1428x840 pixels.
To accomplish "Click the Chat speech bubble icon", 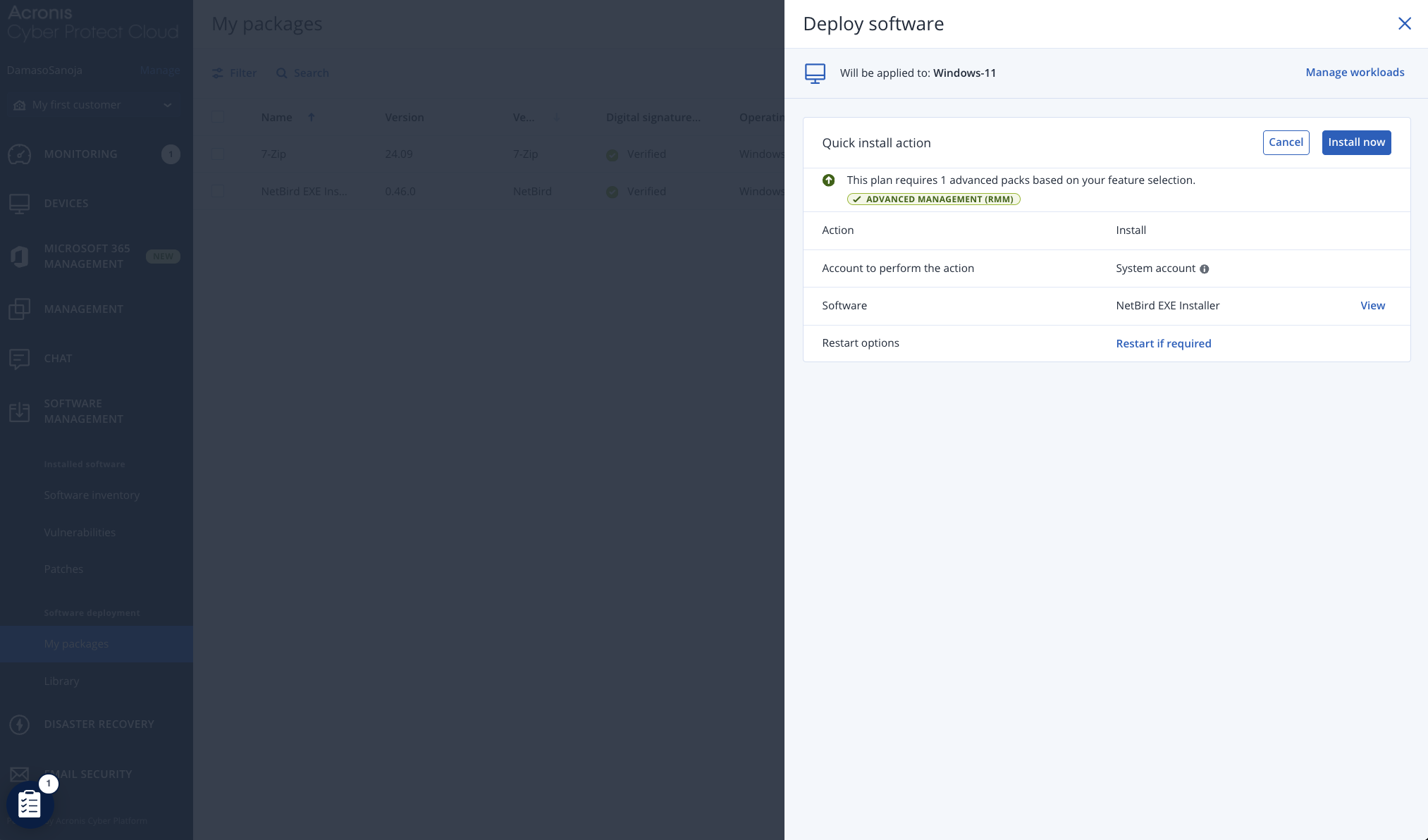I will coord(20,359).
